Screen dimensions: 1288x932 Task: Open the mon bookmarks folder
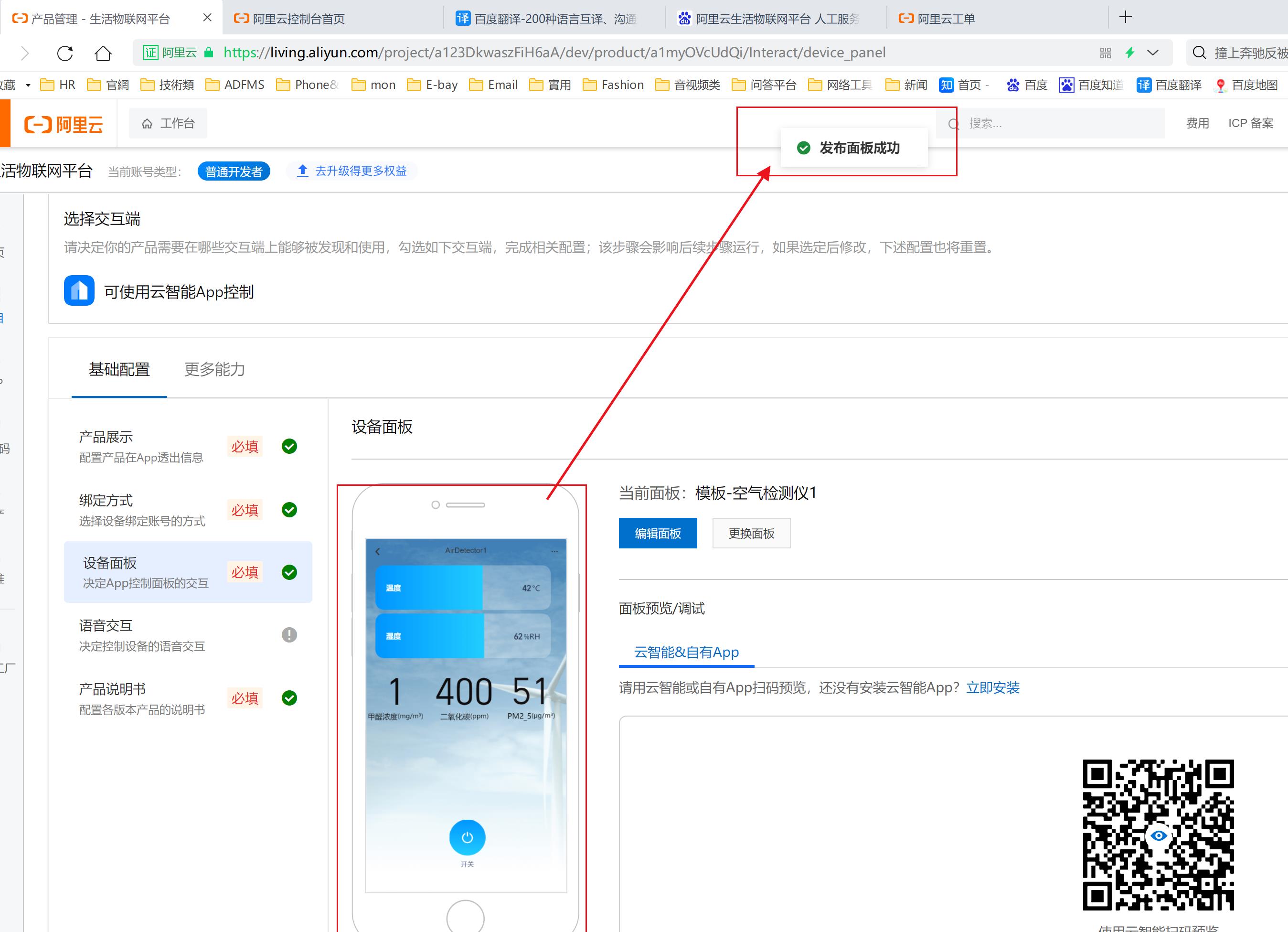373,85
